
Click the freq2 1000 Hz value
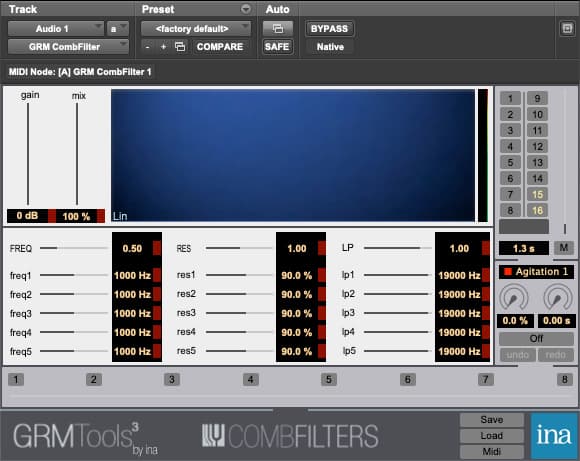tap(132, 295)
